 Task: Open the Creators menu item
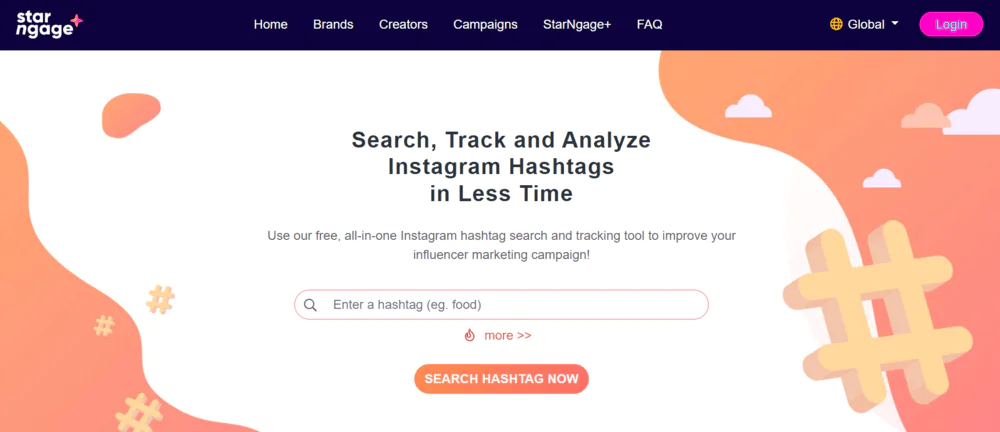[403, 24]
